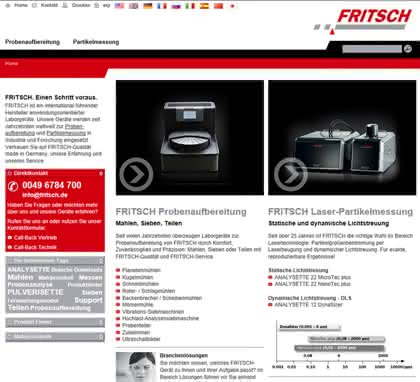The width and height of the screenshot is (420, 382).
Task: Open Backenbrecher / Scheibenmühlen link
Action: pyautogui.click(x=162, y=298)
